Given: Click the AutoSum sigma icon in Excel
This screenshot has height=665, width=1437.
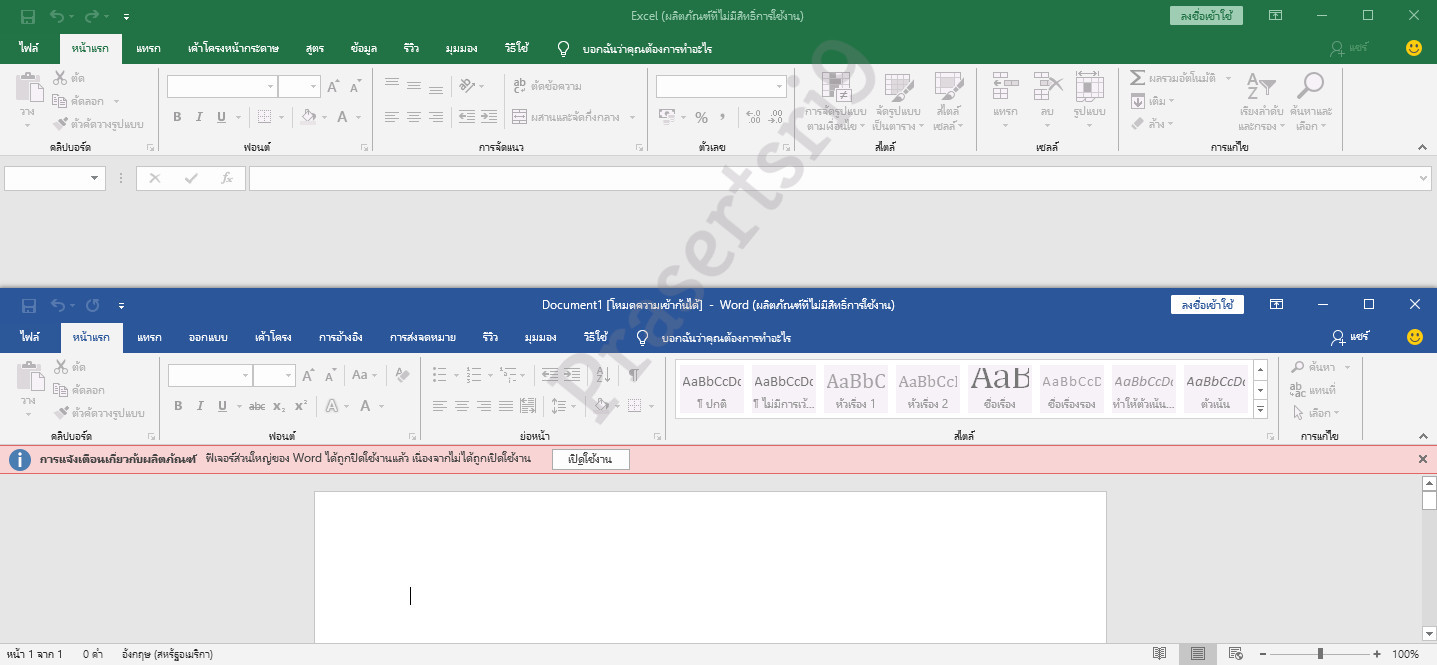Looking at the screenshot, I should coord(1137,78).
